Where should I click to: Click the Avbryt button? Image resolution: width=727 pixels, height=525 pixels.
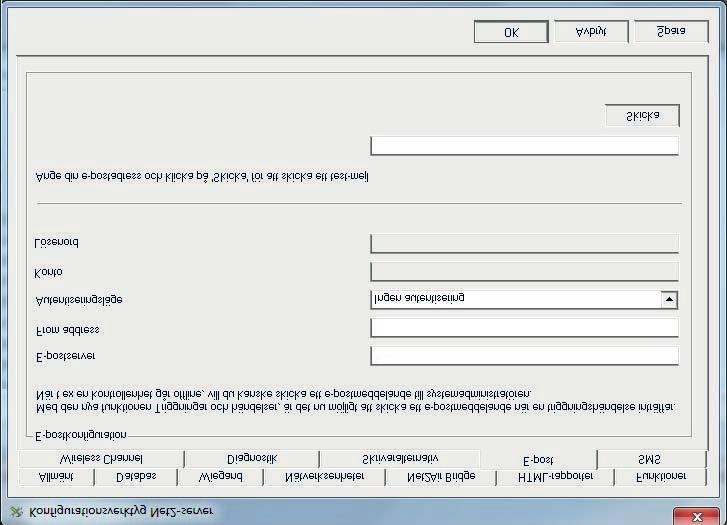pos(591,32)
